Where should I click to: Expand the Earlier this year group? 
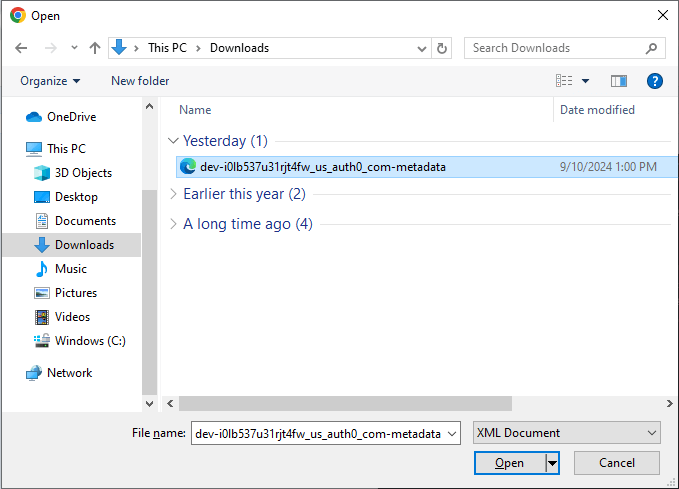[174, 194]
